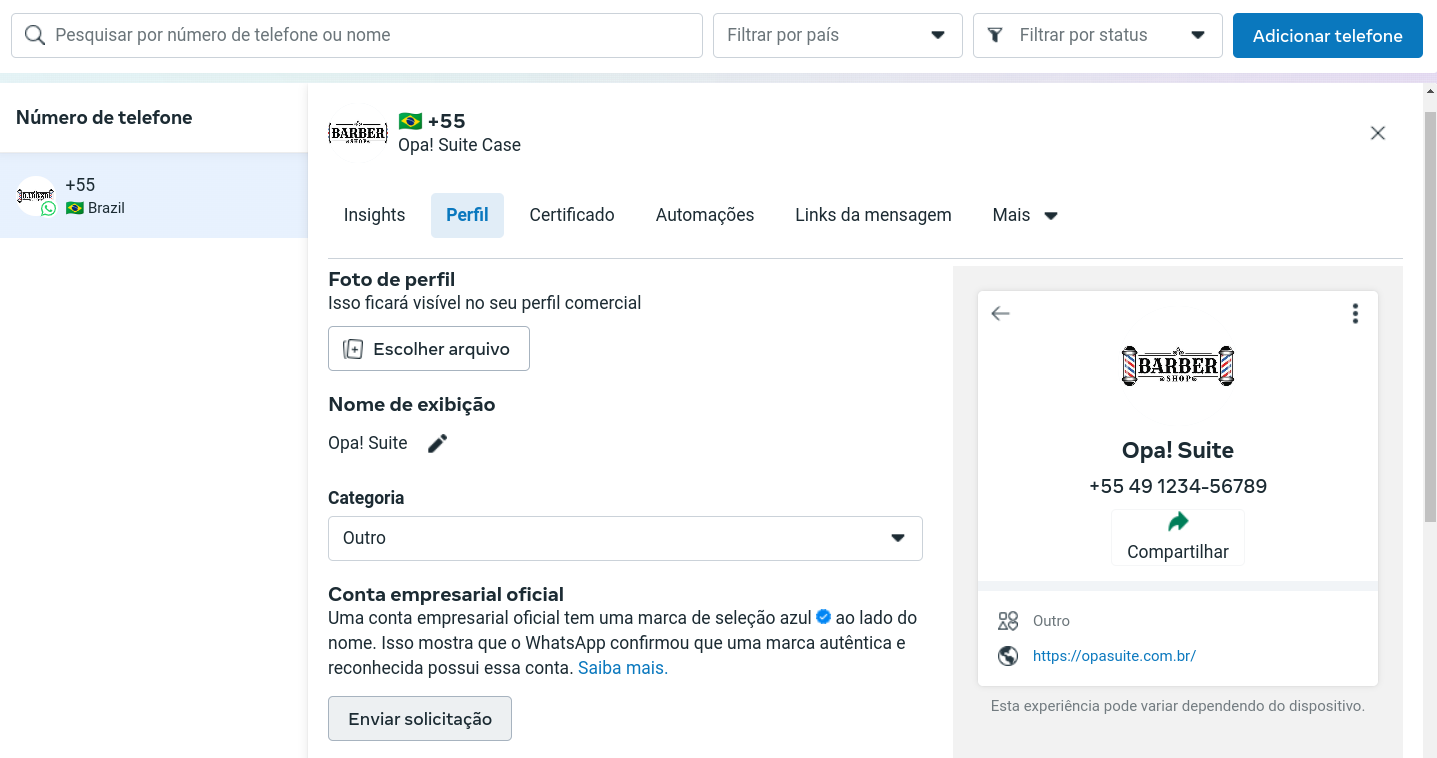Expand the Mais tab menu
Screen dimensions: 1437x758
(x=1025, y=215)
